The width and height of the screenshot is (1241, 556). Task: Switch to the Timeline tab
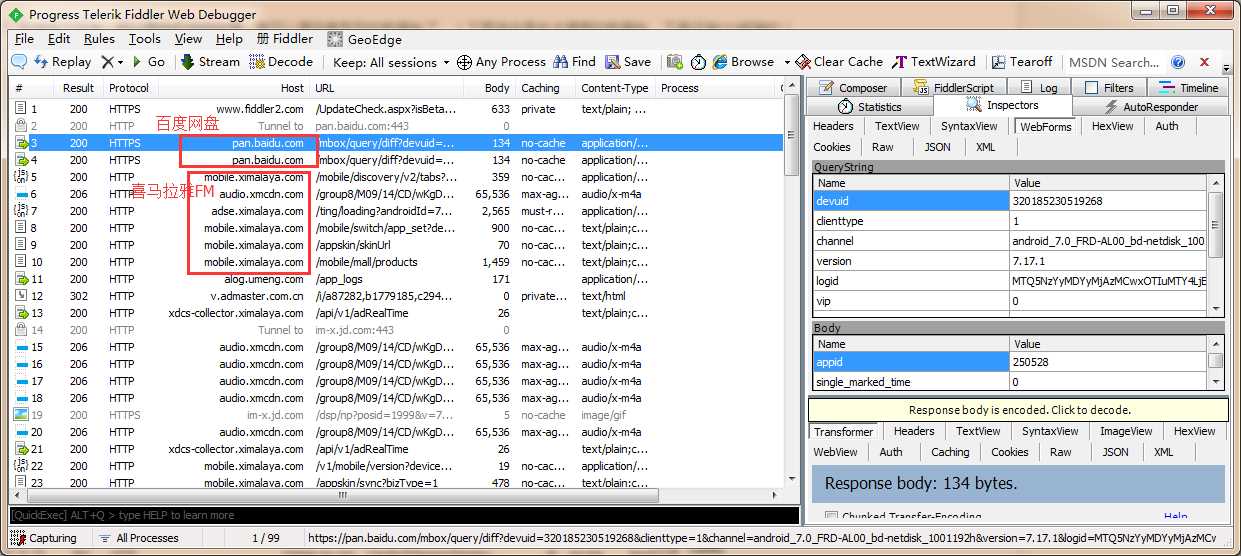1190,88
